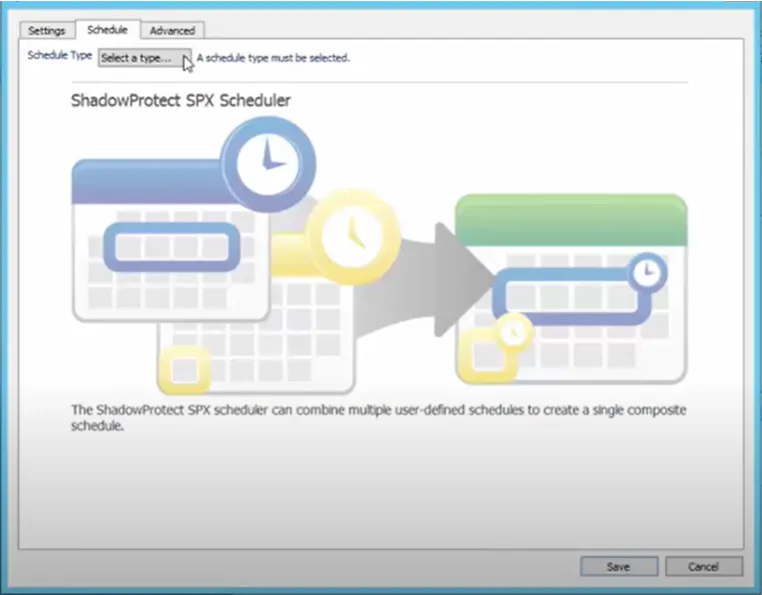Click the 'A schedule type must be selected' message

[273, 58]
